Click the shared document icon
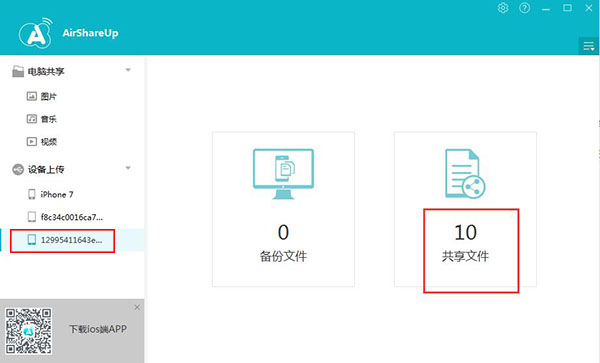Screen dimensions: 600x363 [465, 174]
